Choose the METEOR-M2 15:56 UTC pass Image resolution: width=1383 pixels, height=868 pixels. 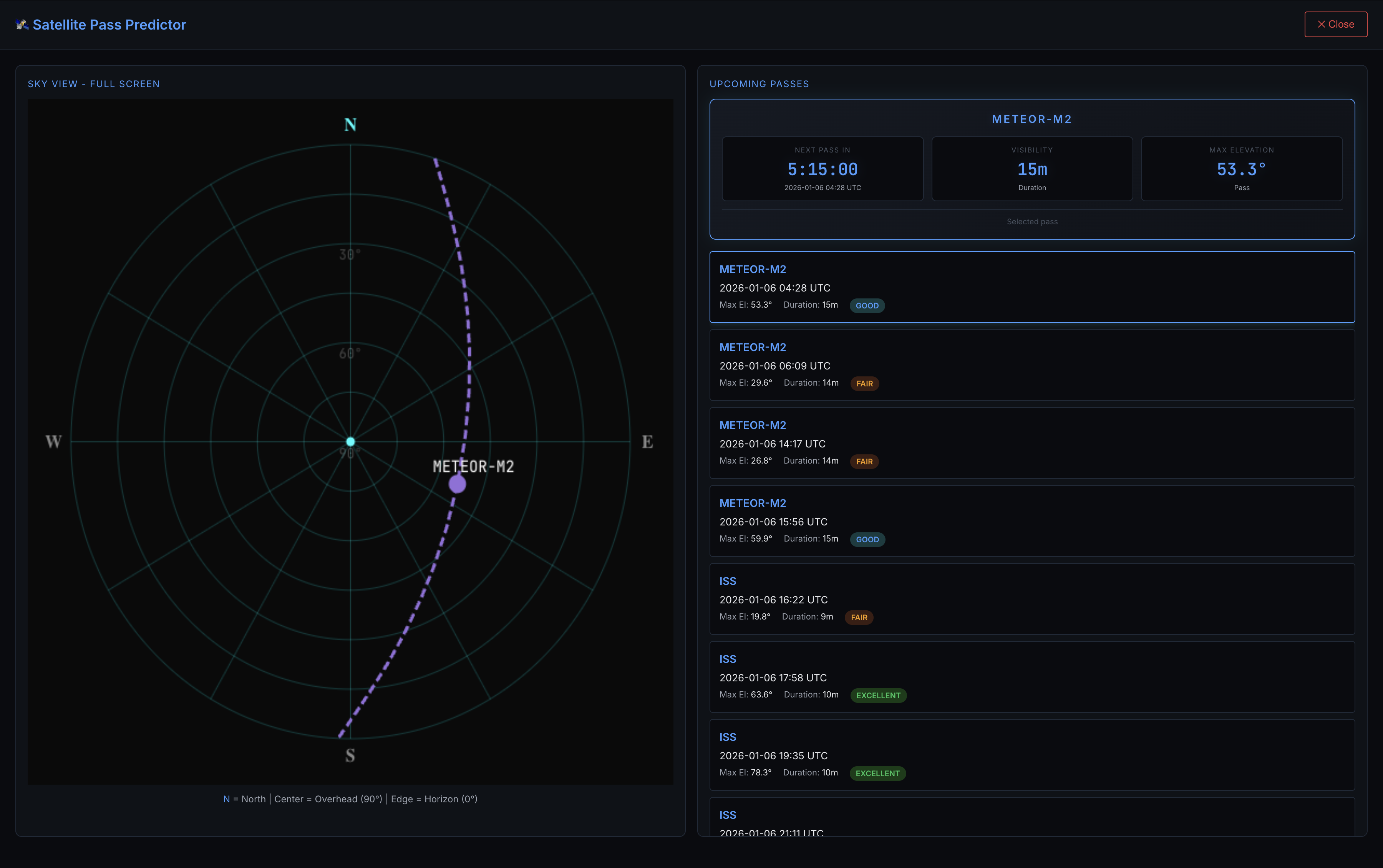click(1031, 521)
